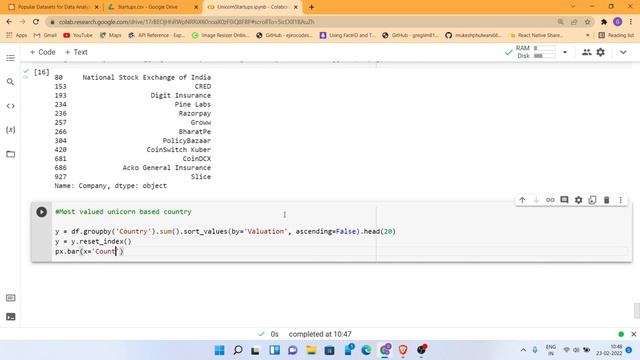Open Image Resizer Online bookmark

pos(220,36)
